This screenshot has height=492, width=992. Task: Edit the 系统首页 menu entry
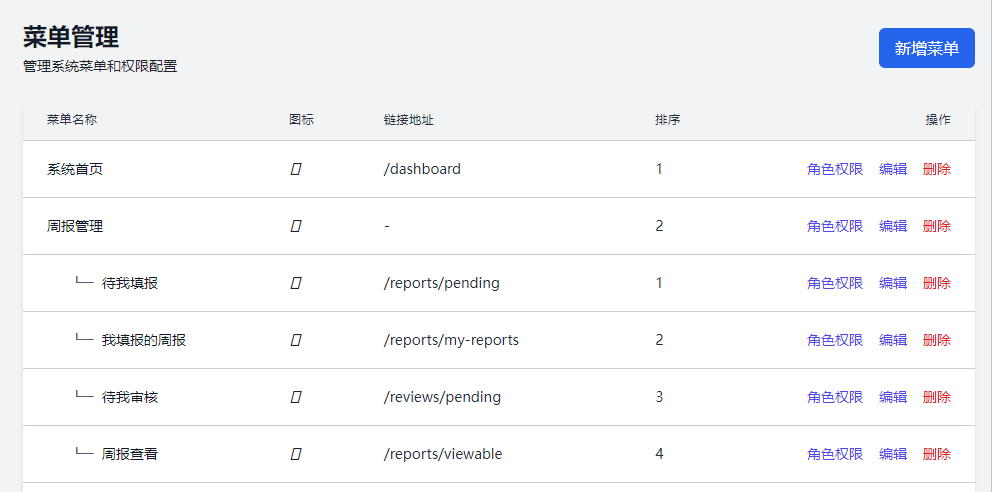(x=892, y=169)
